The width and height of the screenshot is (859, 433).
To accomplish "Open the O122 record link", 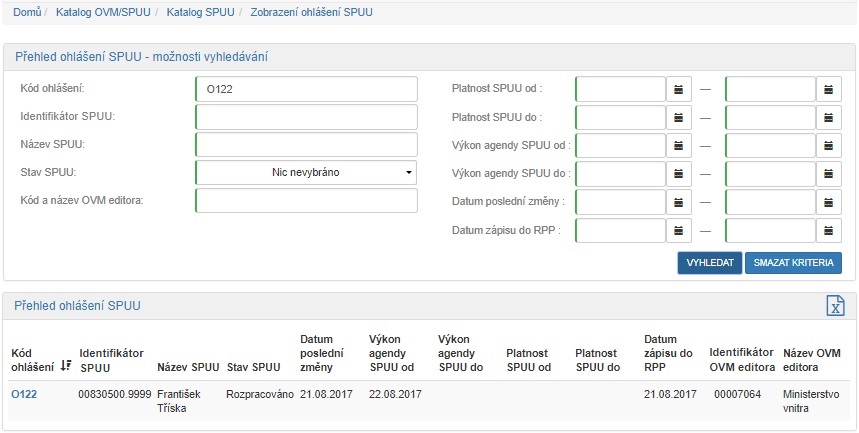I will tap(24, 394).
